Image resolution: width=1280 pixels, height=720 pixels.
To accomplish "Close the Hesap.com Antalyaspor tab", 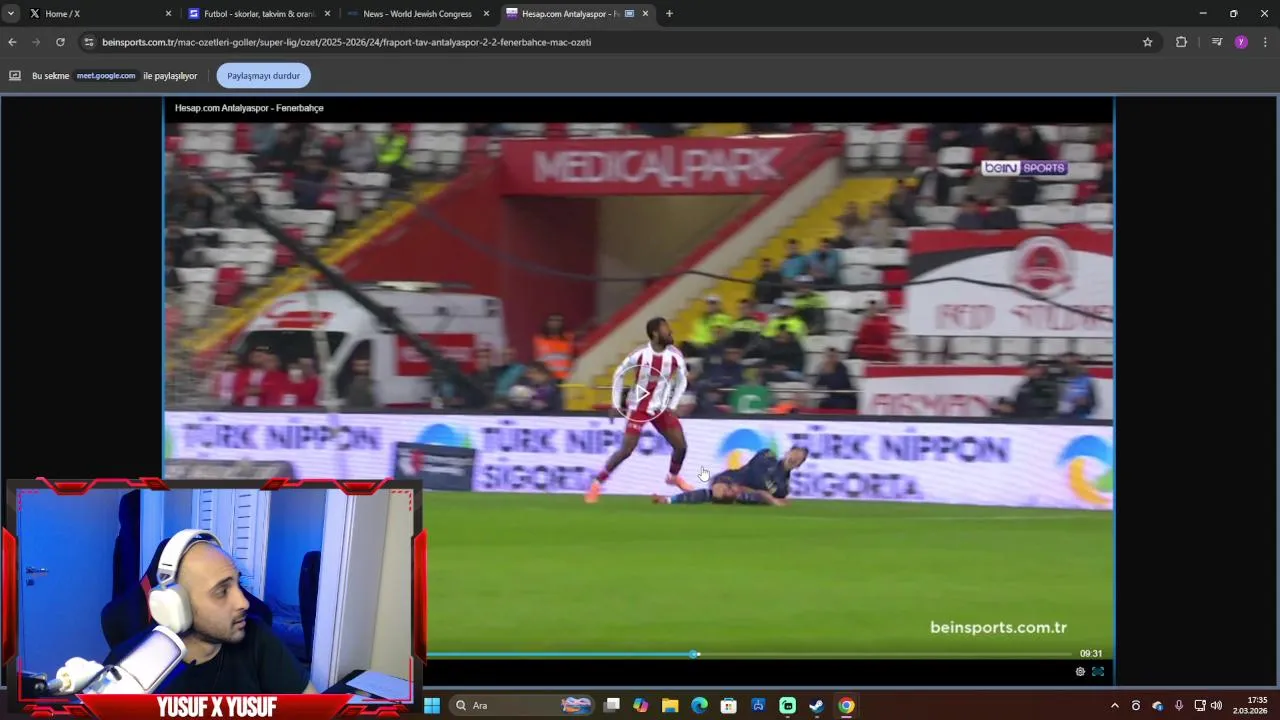I will click(645, 14).
